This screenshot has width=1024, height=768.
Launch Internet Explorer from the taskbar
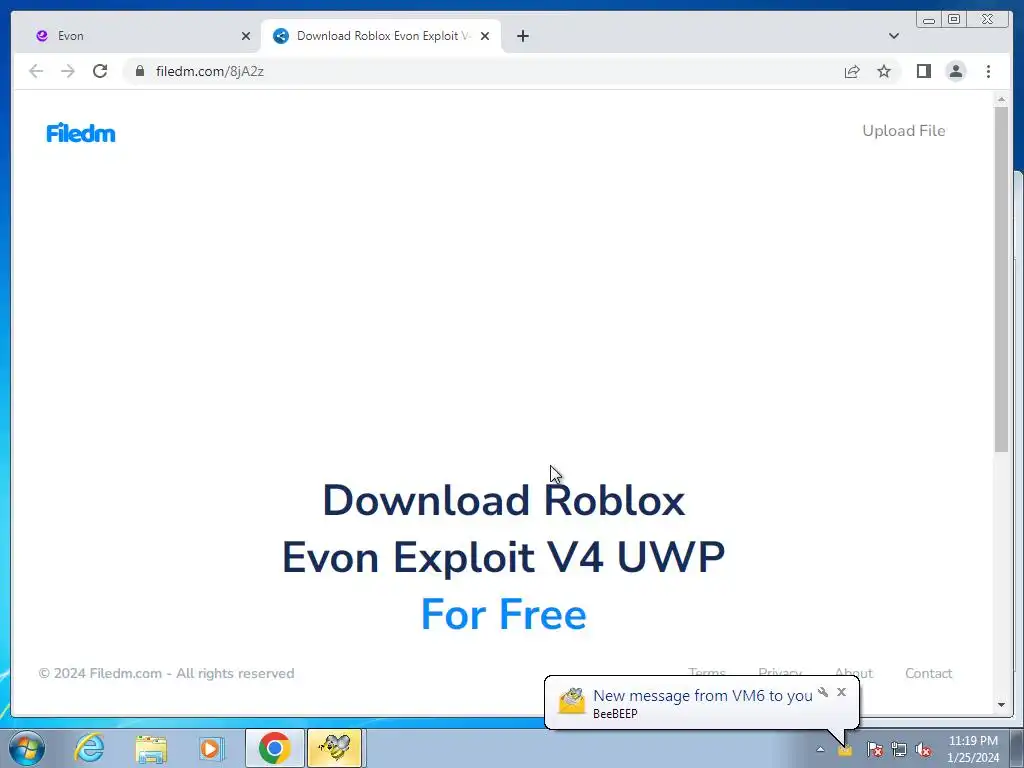point(89,748)
